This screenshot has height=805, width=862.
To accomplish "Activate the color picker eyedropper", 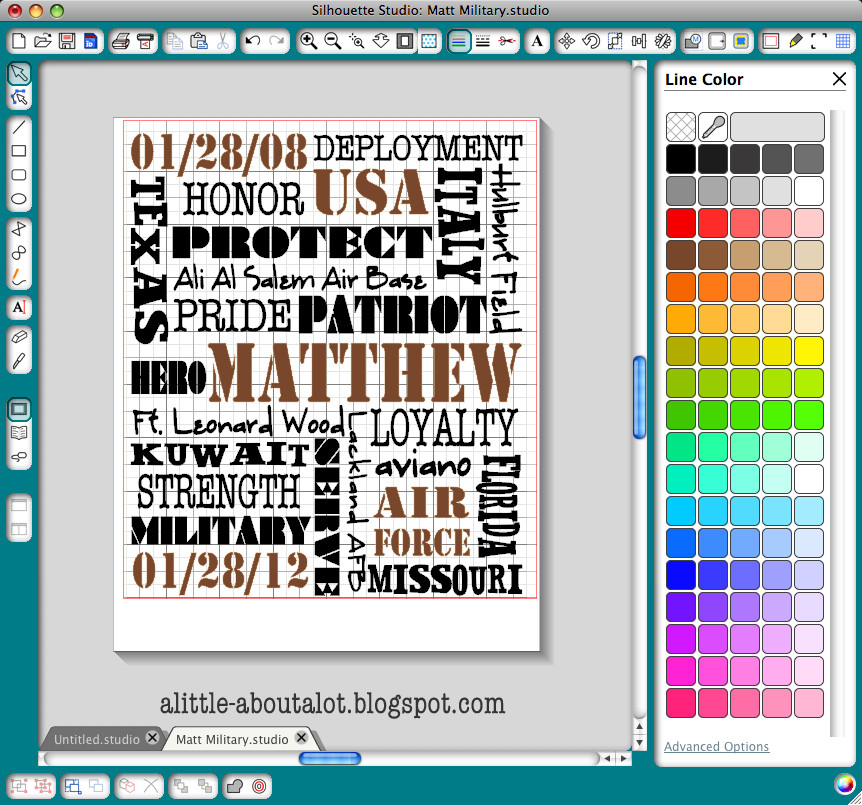I will click(x=713, y=127).
